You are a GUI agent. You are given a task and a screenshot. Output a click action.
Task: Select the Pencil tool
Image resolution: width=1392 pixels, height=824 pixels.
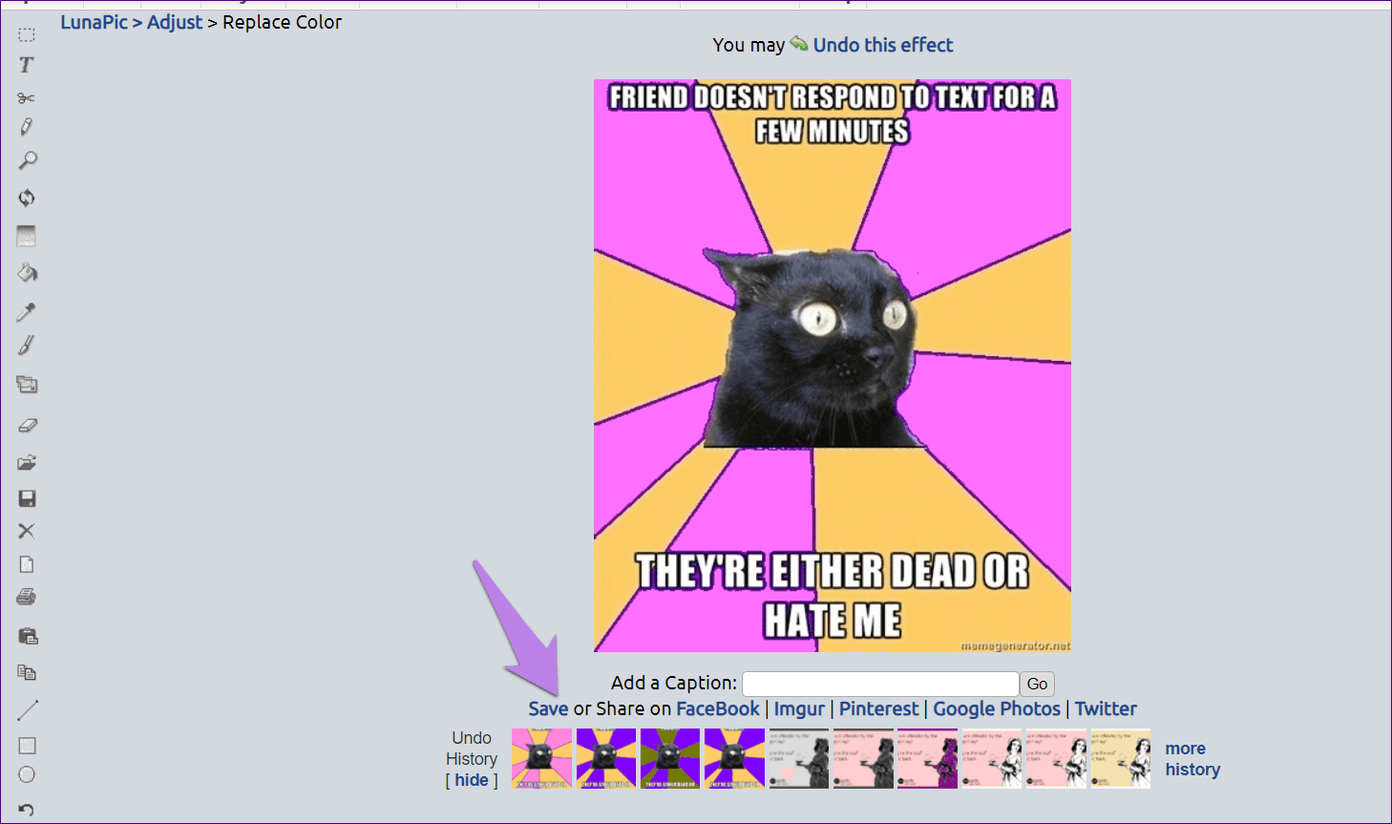(x=27, y=127)
